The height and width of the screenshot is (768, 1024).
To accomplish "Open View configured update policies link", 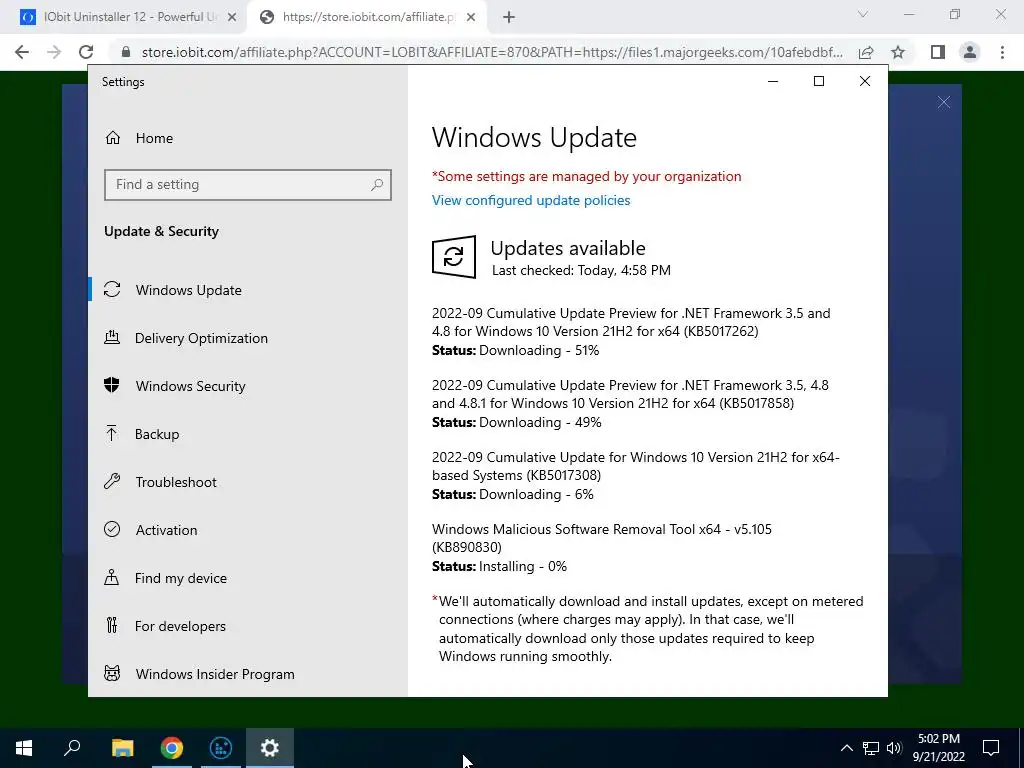I will [x=531, y=200].
